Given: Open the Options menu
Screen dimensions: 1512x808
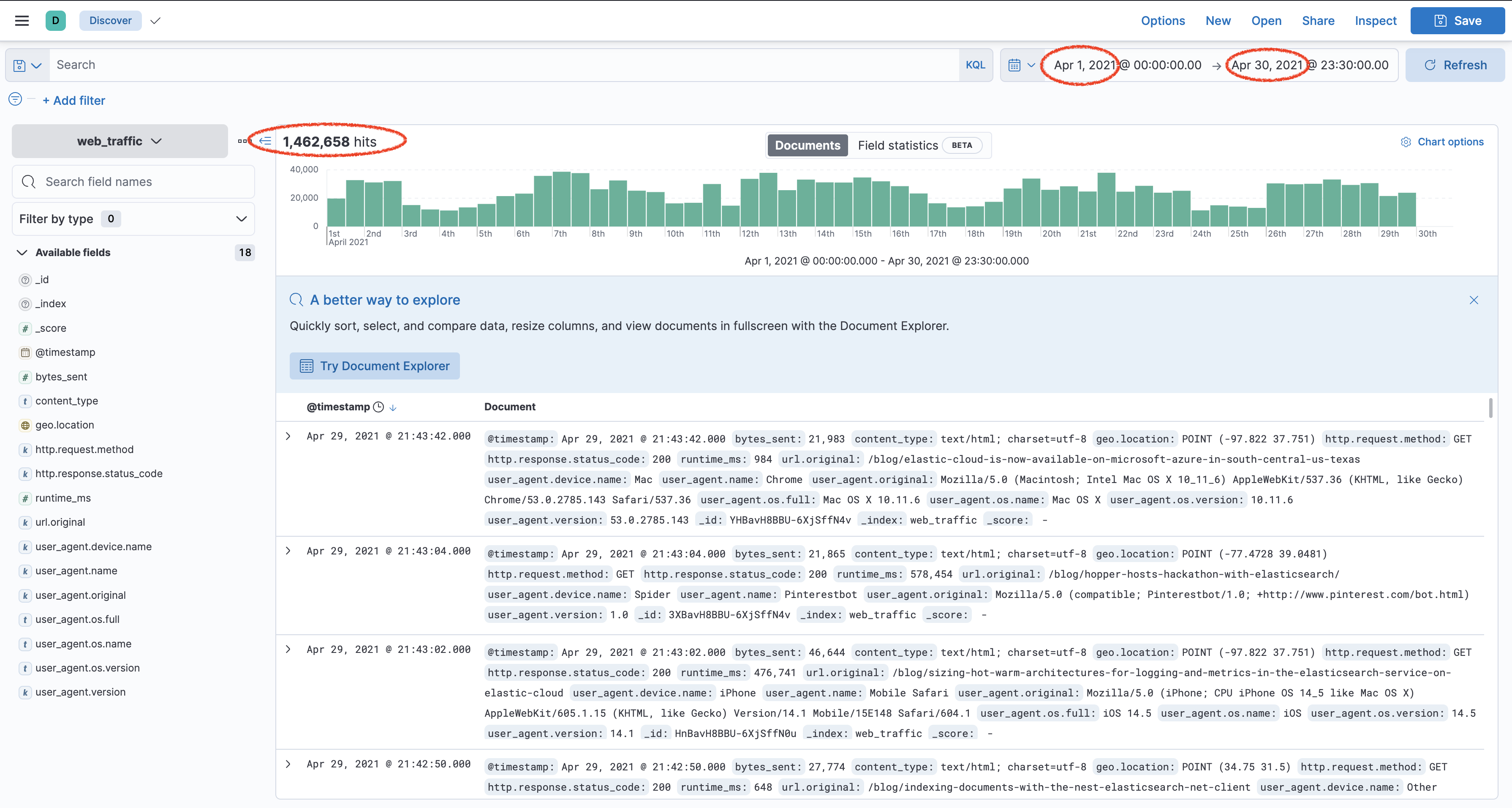Looking at the screenshot, I should pyautogui.click(x=1162, y=21).
